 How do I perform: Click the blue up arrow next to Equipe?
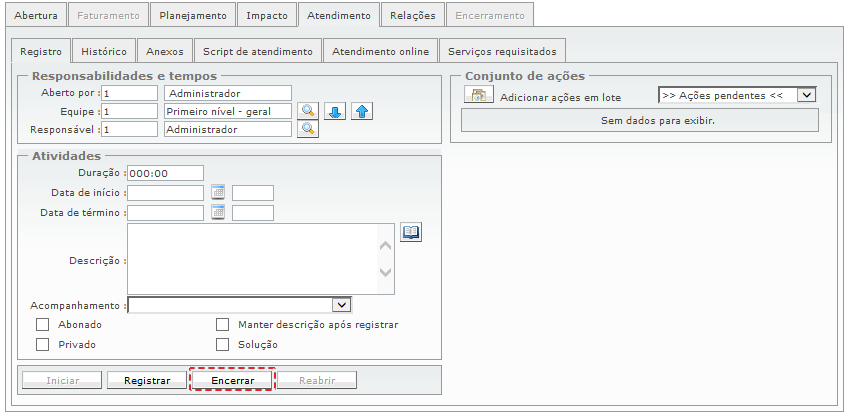click(362, 112)
